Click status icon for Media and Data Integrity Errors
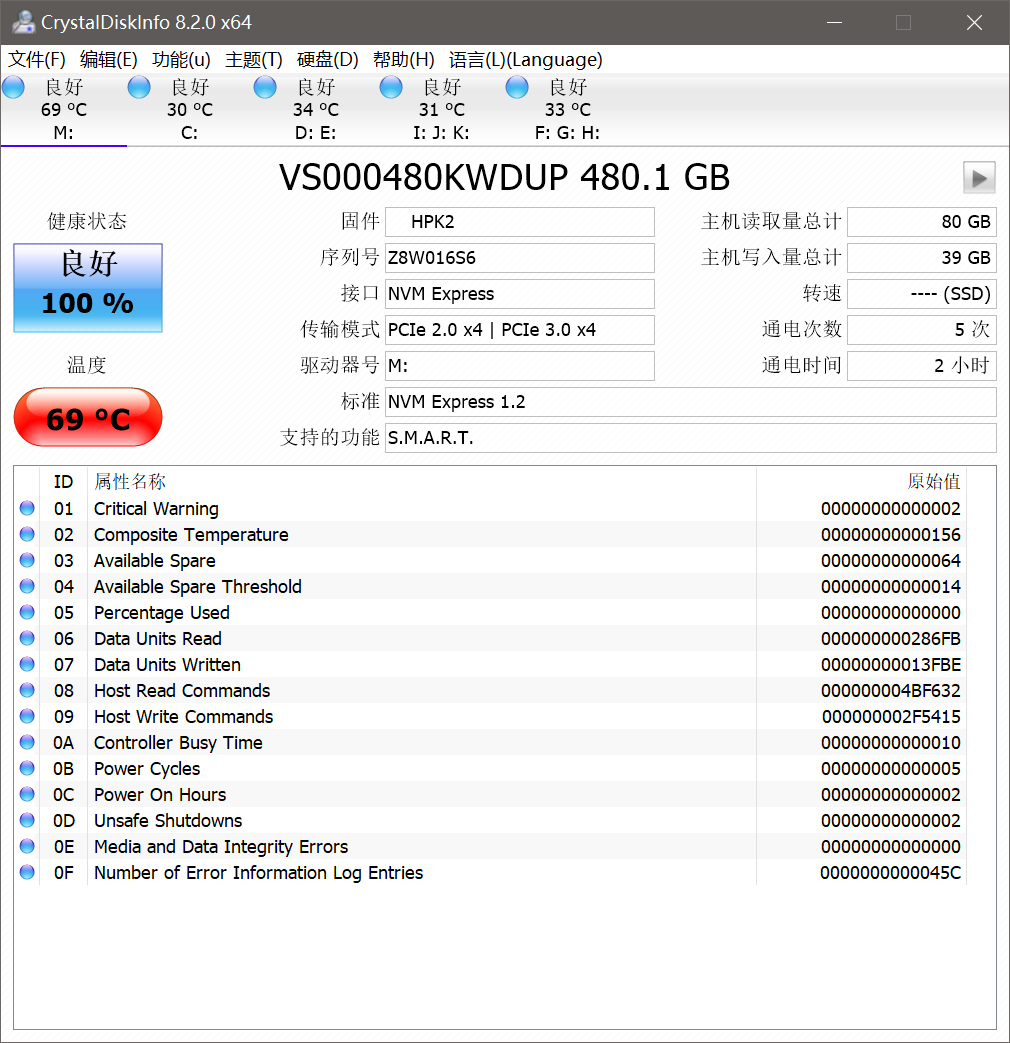 click(x=27, y=845)
